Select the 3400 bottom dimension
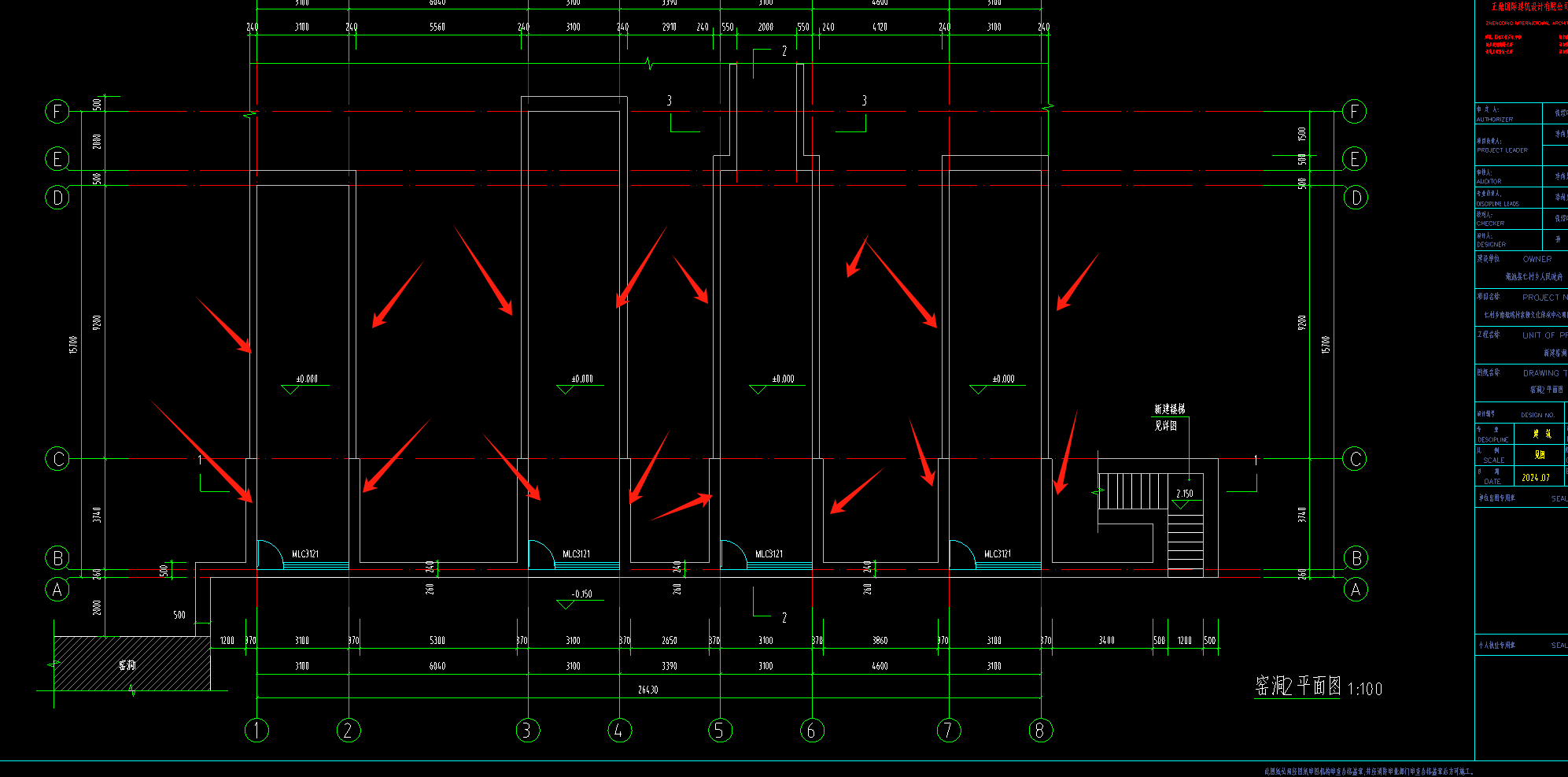The height and width of the screenshot is (777, 1568). coord(1106,641)
